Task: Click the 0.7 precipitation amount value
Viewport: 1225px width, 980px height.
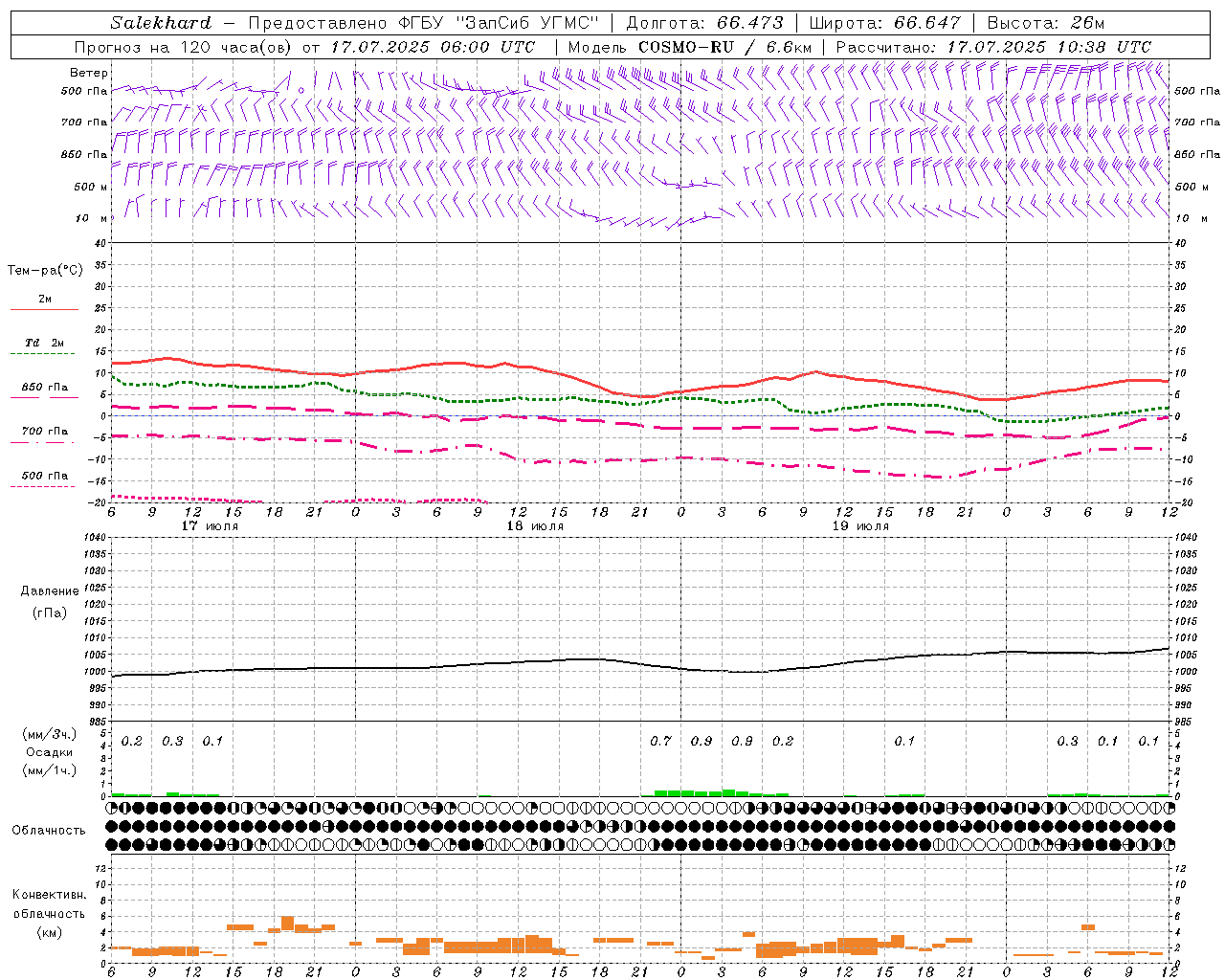Action: [660, 742]
